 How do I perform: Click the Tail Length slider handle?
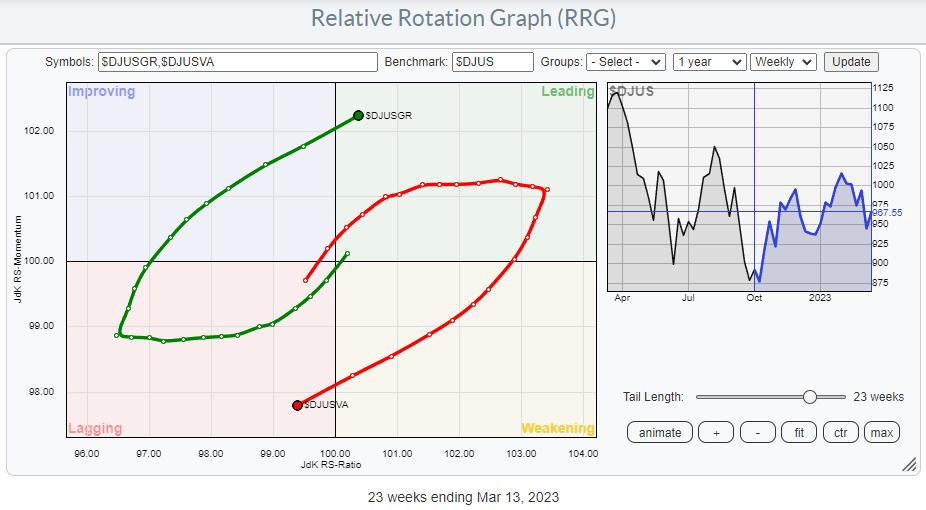(x=810, y=397)
